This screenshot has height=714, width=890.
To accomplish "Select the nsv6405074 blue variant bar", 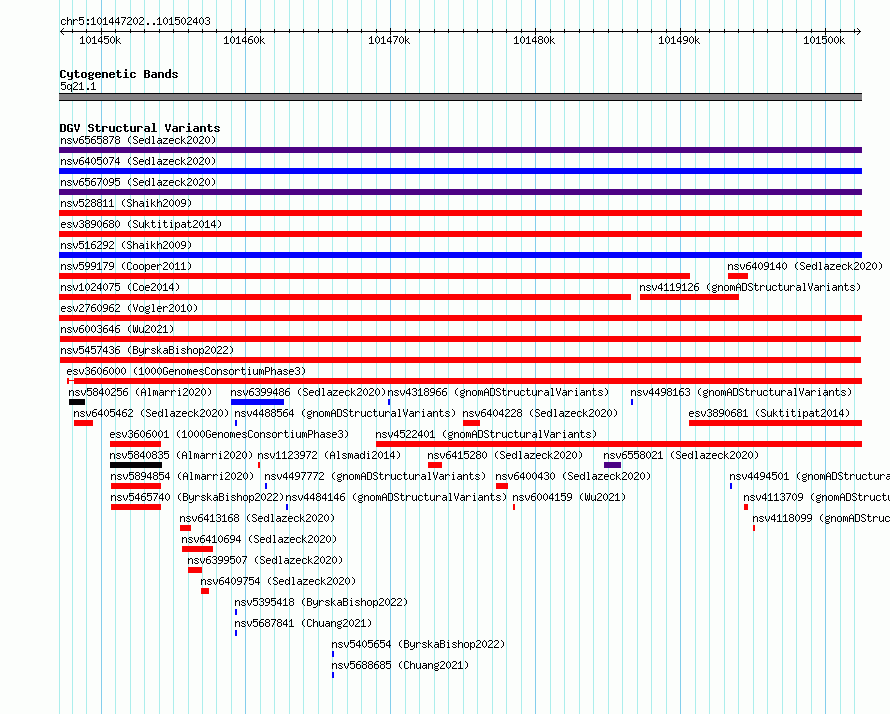I will (460, 171).
